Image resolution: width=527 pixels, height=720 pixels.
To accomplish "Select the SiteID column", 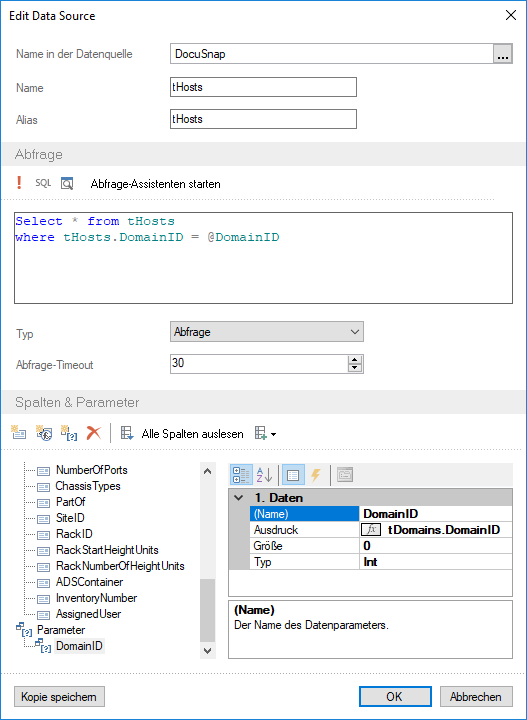I will (x=70, y=518).
